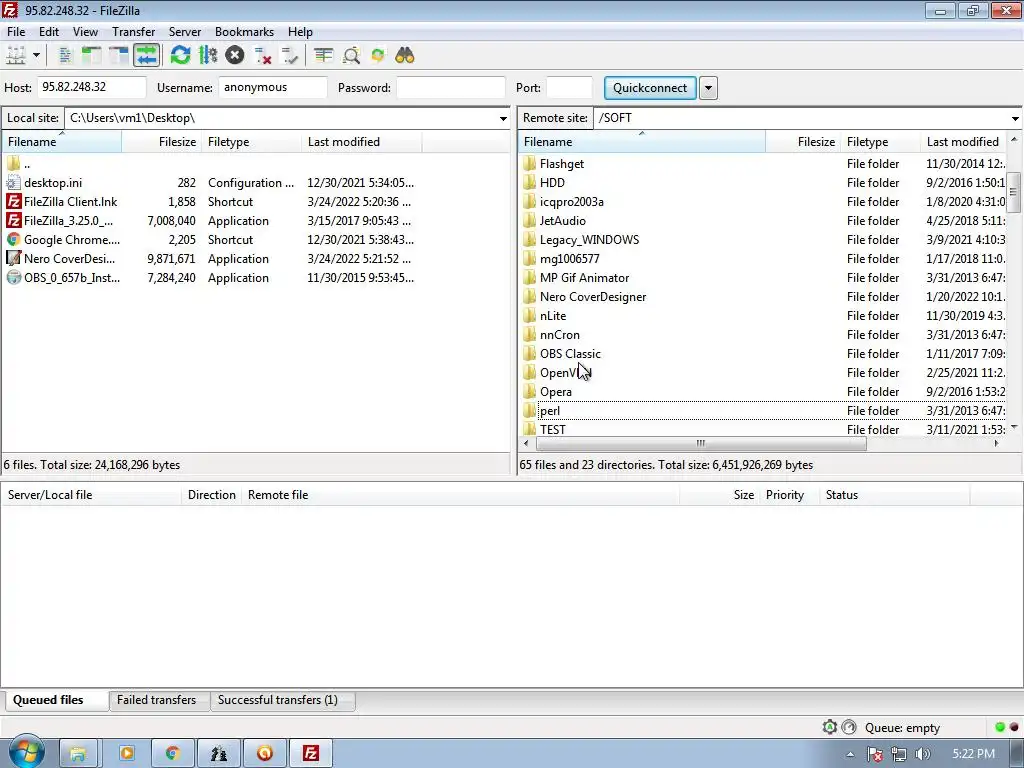Toggle directory comparison icon
The width and height of the screenshot is (1024, 768).
click(351, 56)
